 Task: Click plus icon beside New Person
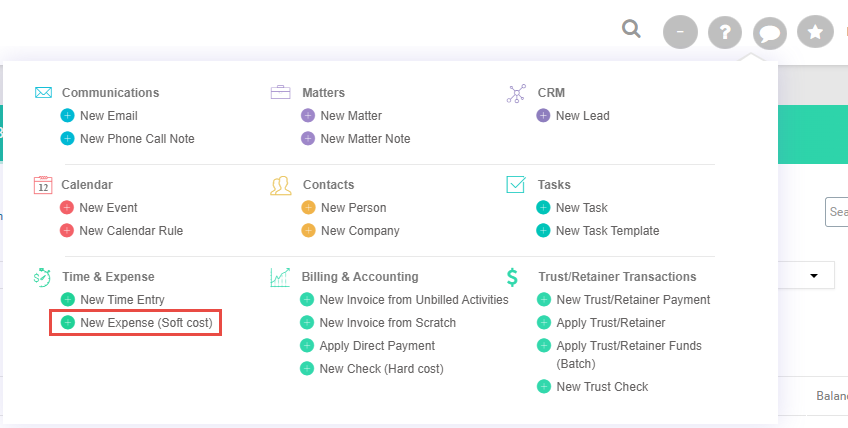pos(308,208)
